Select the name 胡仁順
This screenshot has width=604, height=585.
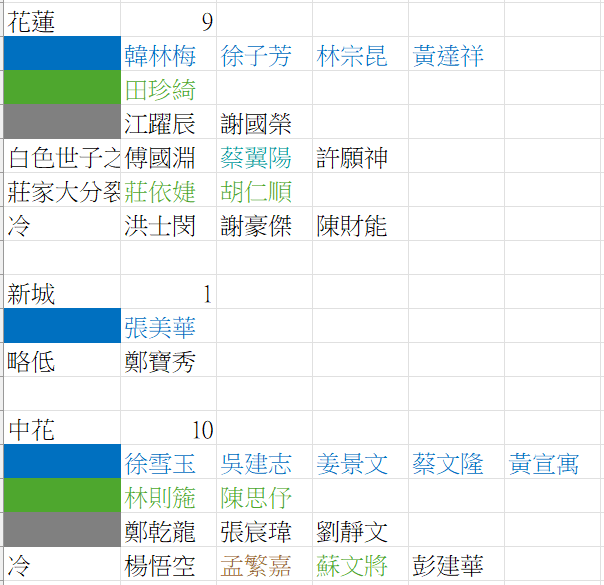[x=256, y=192]
